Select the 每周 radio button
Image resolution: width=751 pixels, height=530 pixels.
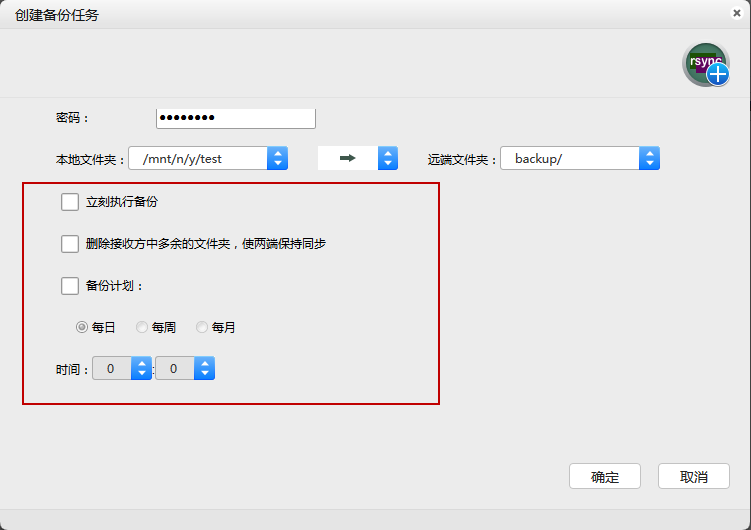(x=142, y=327)
